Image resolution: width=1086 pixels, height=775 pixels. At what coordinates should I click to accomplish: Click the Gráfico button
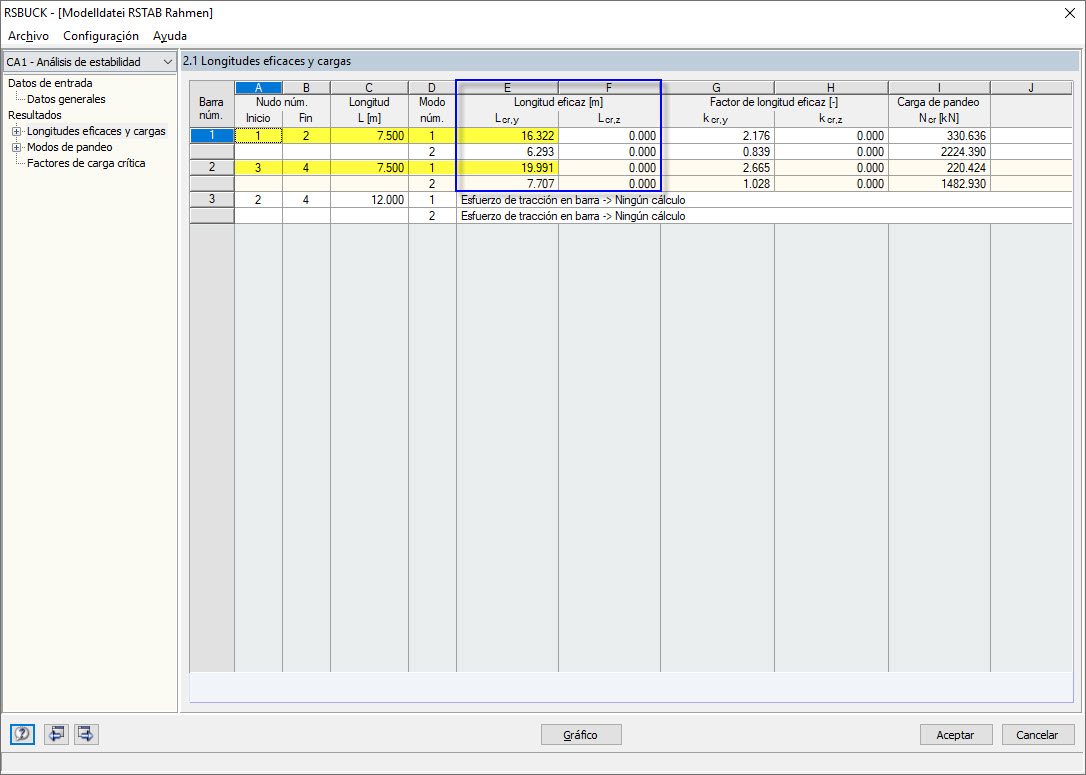click(x=581, y=735)
